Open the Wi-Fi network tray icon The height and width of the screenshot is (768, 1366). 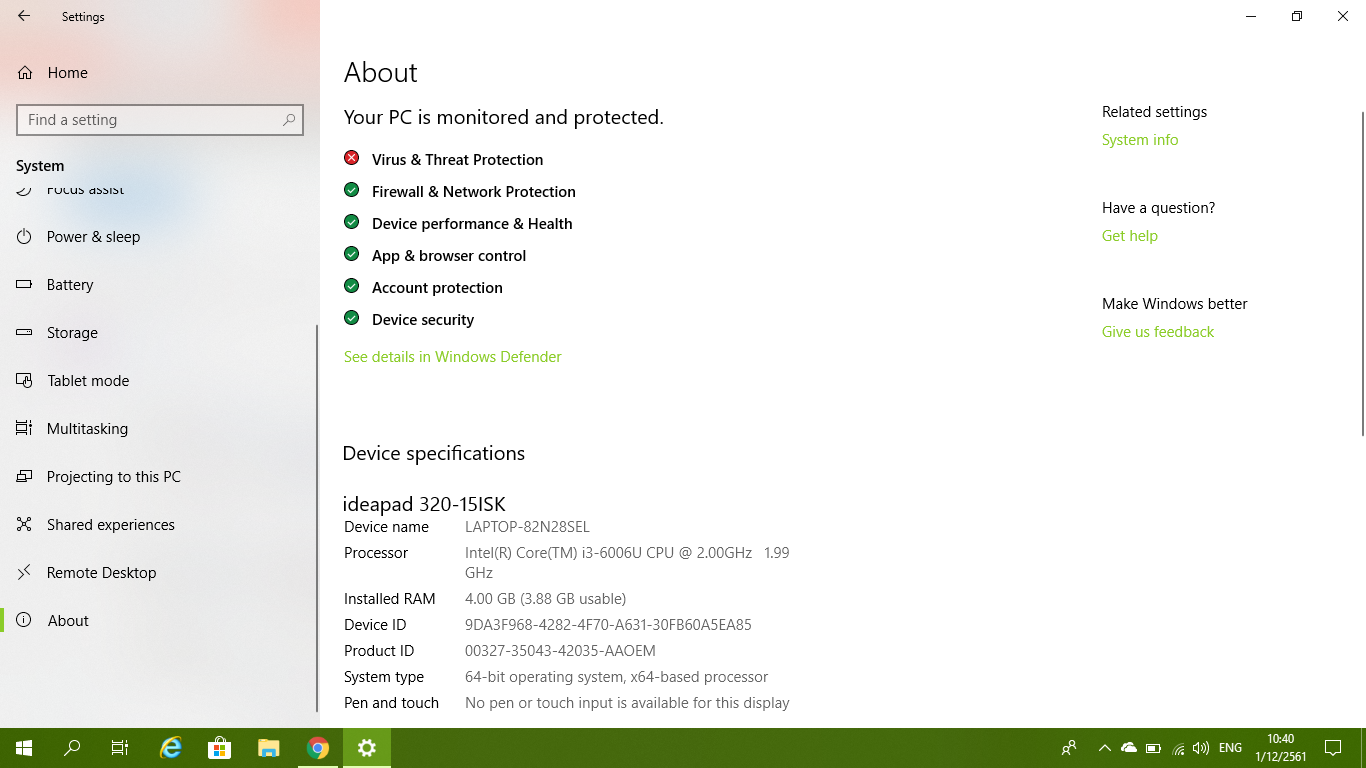(x=1178, y=747)
